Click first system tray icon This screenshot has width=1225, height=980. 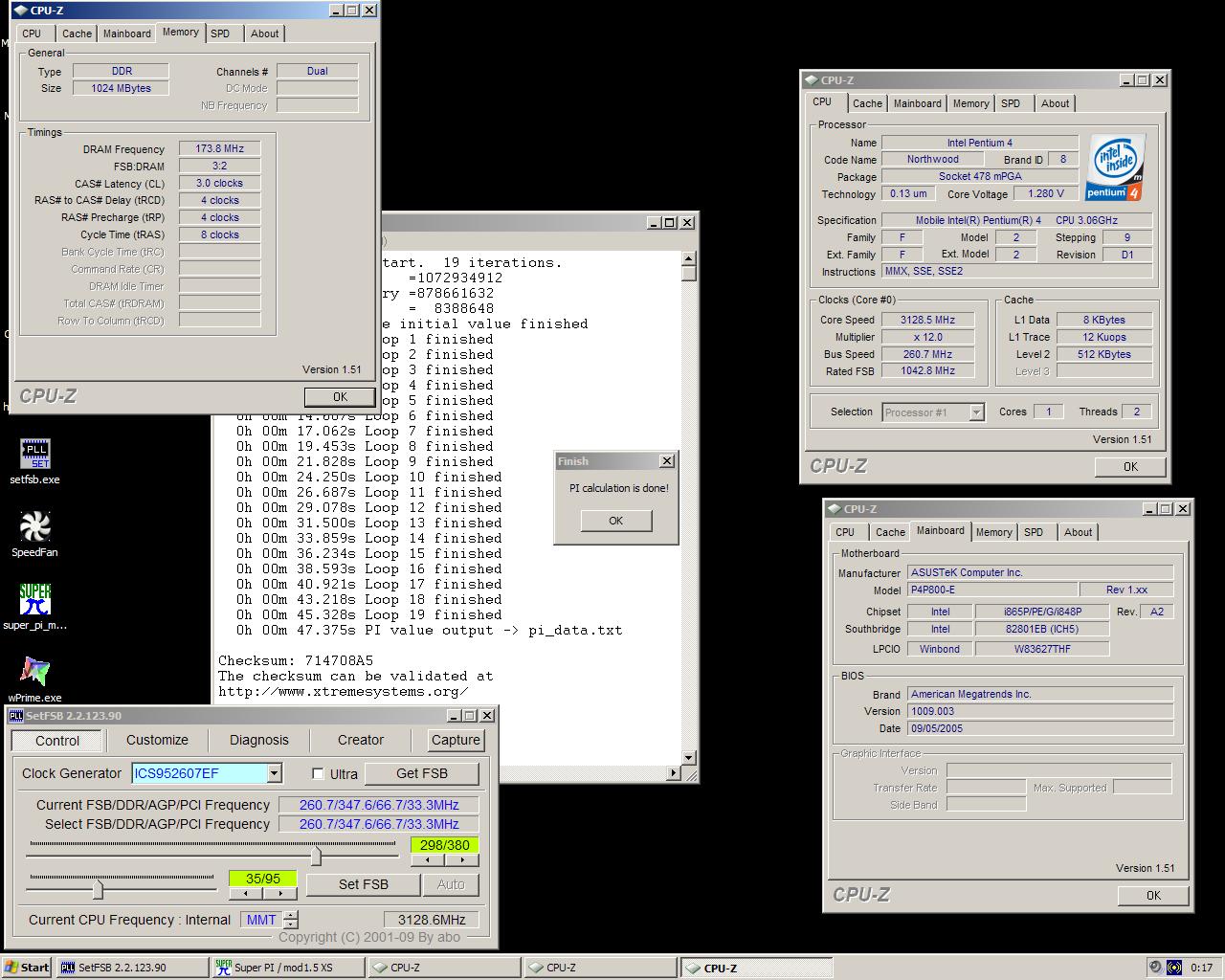tap(1155, 968)
